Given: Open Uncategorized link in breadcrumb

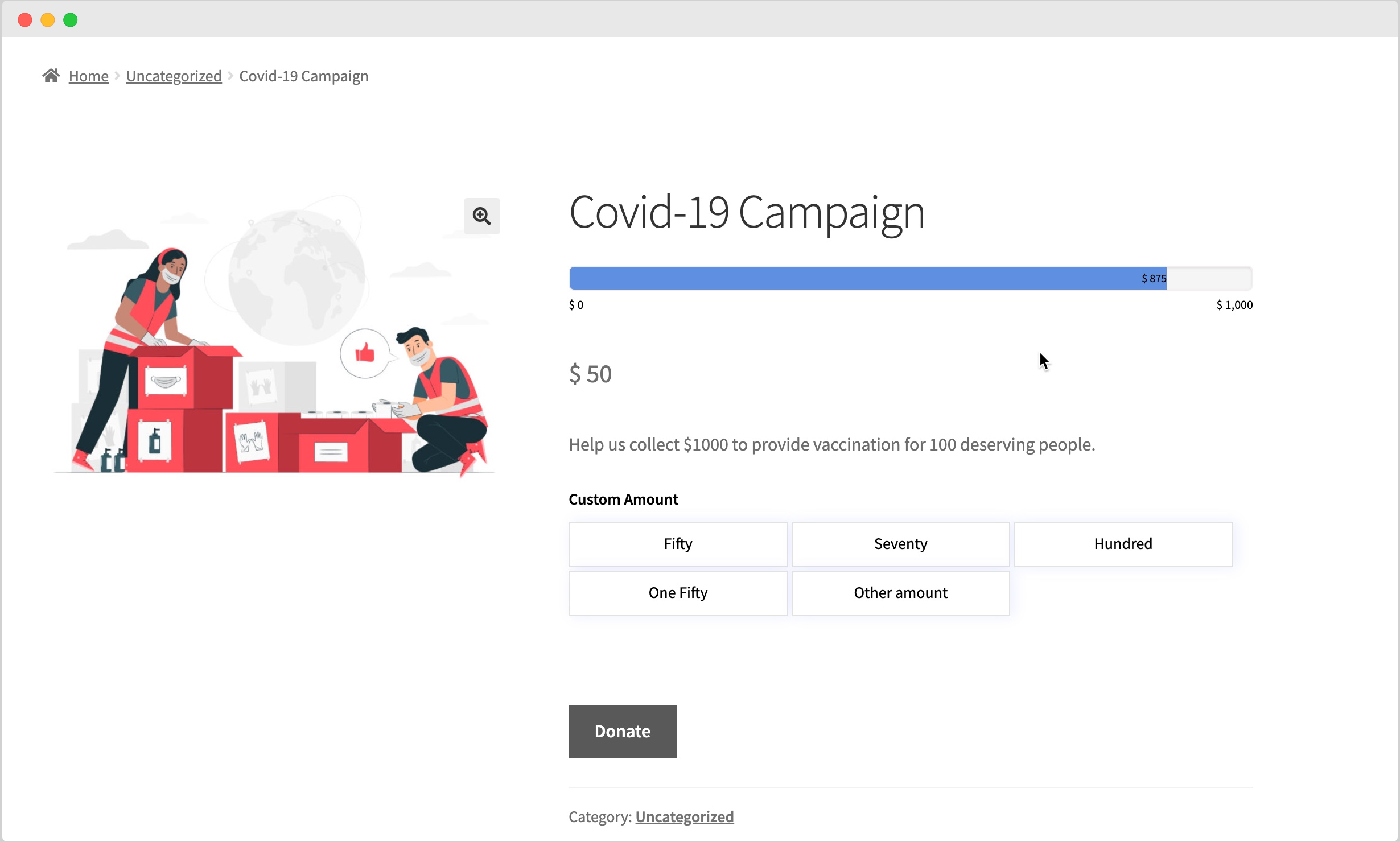Looking at the screenshot, I should tap(174, 76).
